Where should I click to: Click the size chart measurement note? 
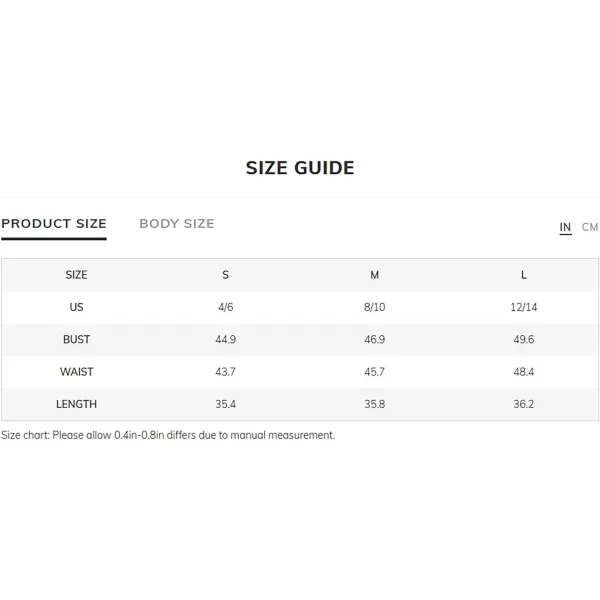point(168,435)
